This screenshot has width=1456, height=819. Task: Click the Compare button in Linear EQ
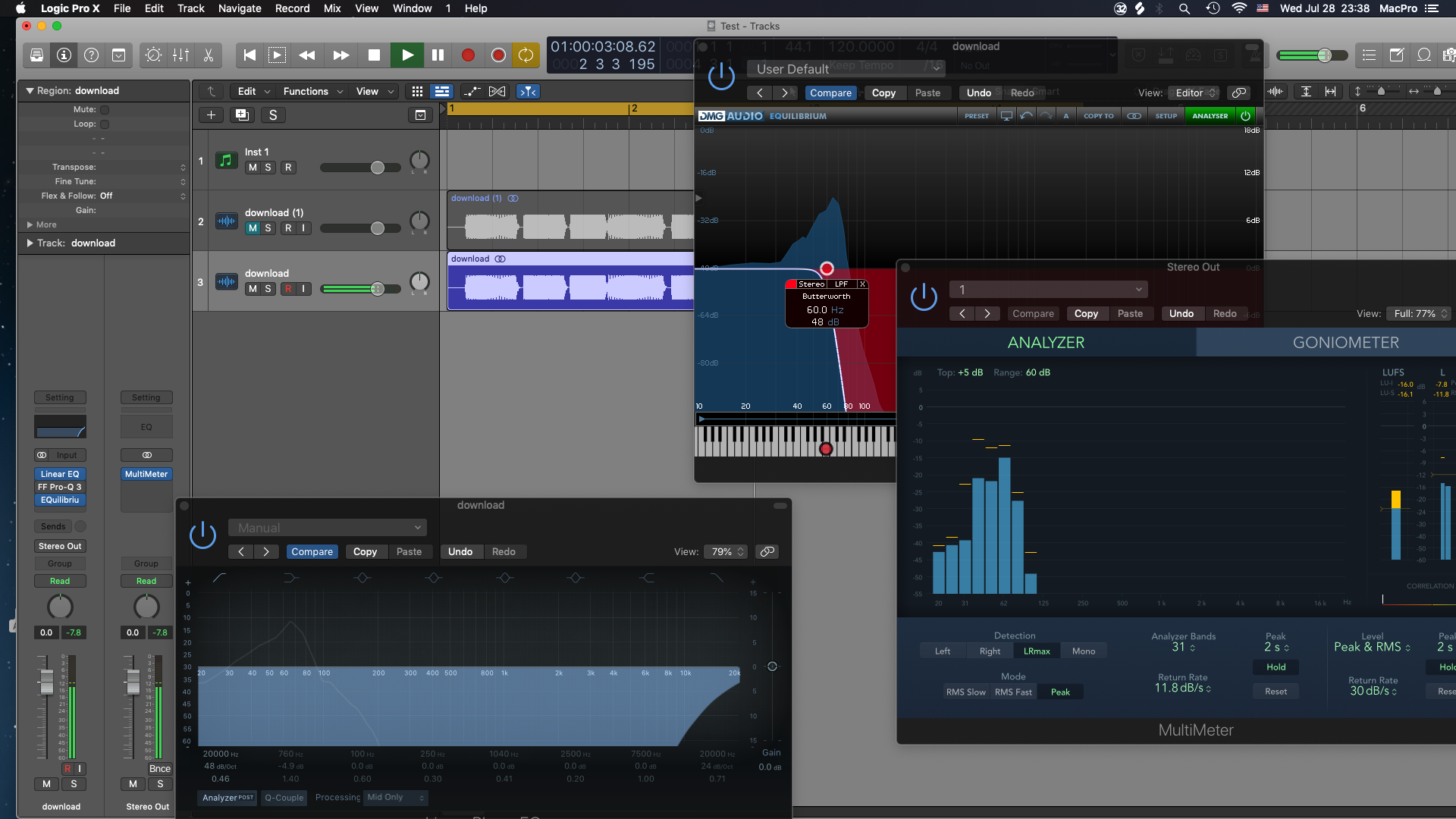(x=312, y=552)
